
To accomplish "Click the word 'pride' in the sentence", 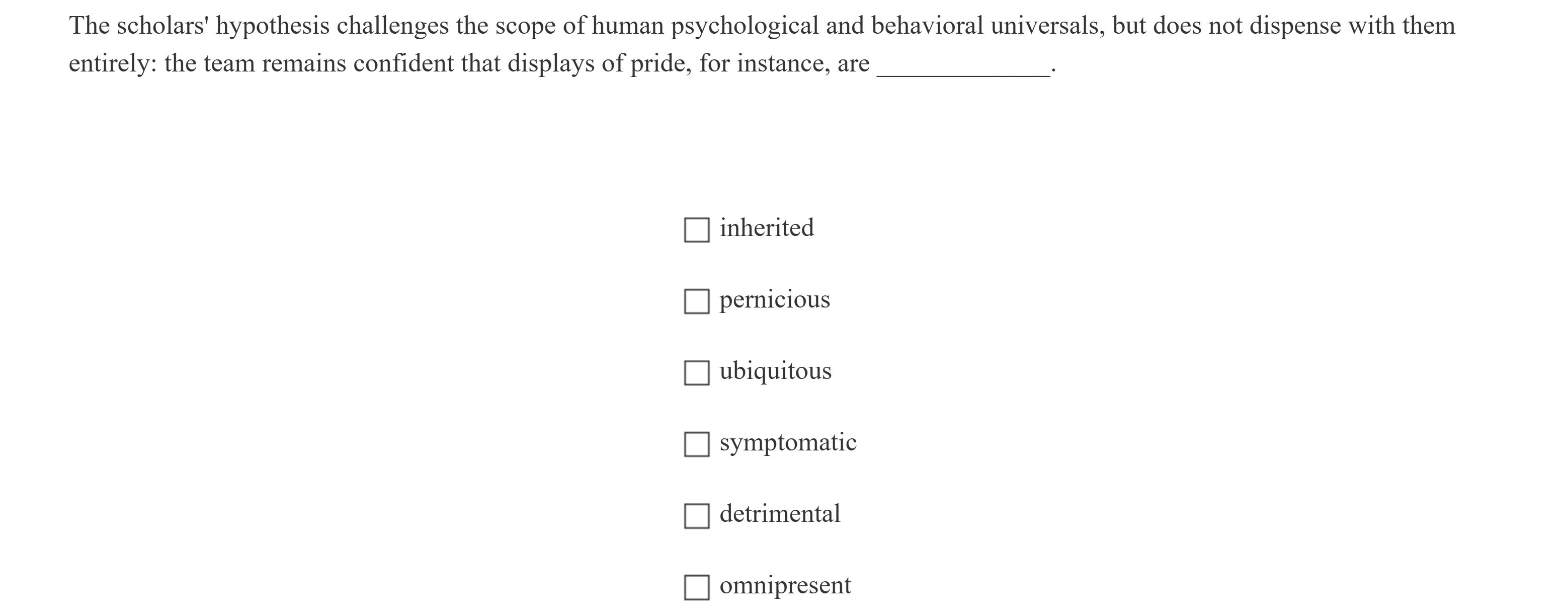I will pyautogui.click(x=660, y=64).
